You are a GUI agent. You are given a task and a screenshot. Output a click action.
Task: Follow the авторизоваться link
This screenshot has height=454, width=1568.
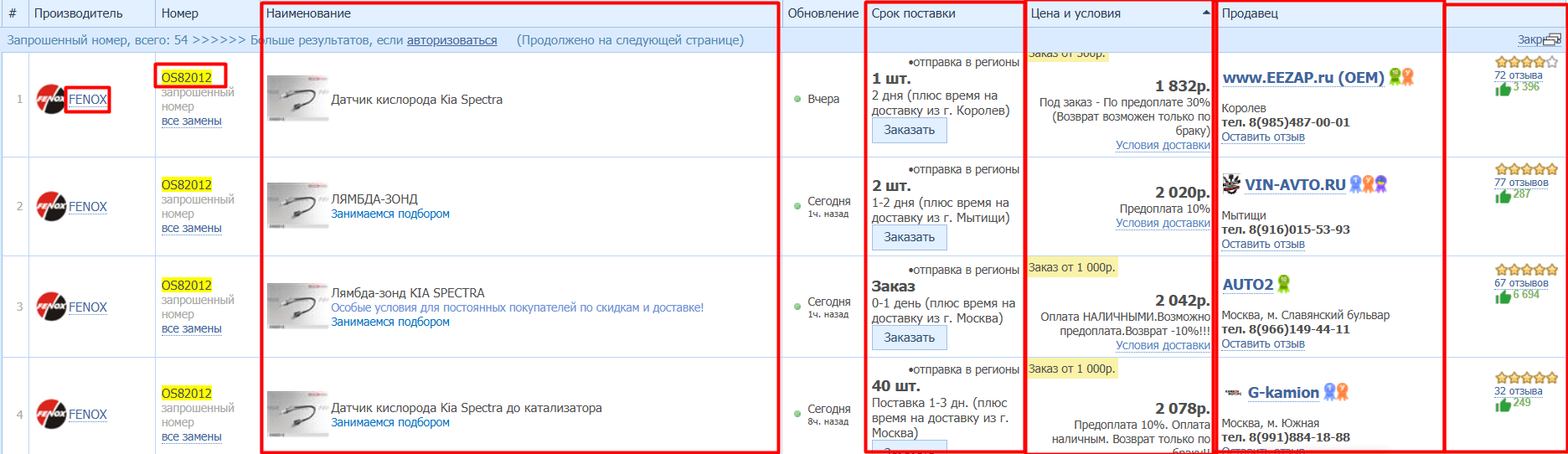tap(451, 40)
